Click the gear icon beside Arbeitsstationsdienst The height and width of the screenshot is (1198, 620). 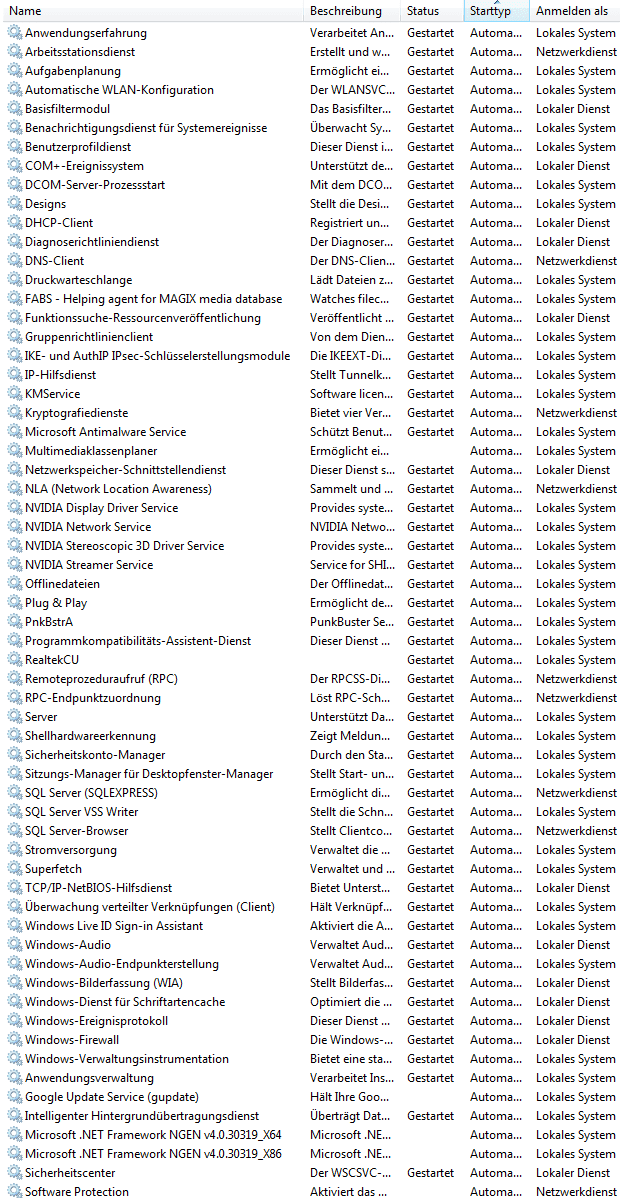pos(15,52)
